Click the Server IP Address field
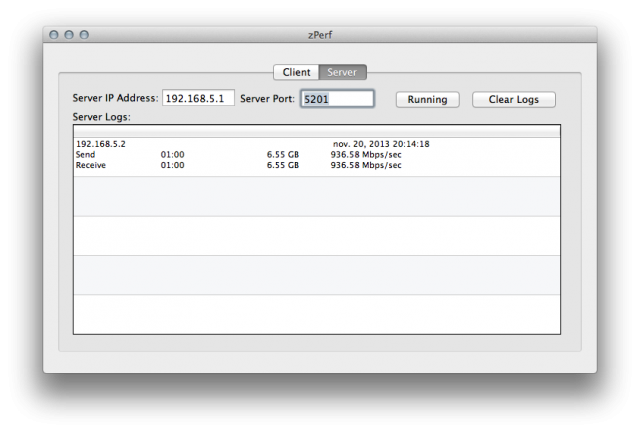The image size is (640, 433). pos(198,98)
